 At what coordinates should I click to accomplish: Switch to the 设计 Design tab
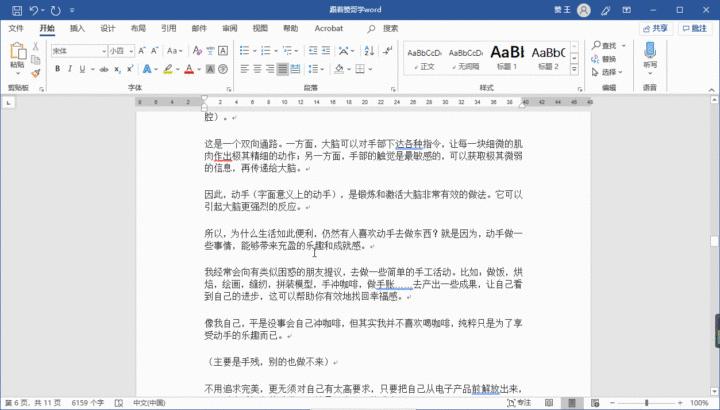[107, 28]
